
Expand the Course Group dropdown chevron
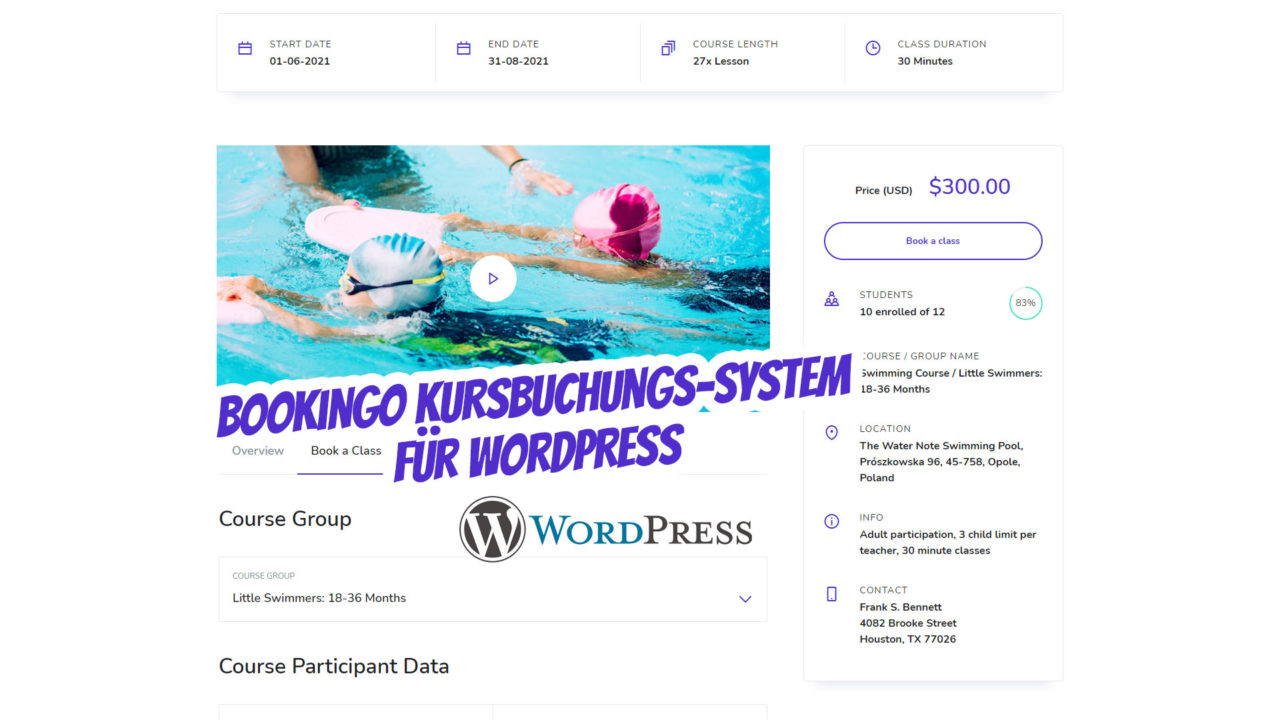tap(745, 599)
